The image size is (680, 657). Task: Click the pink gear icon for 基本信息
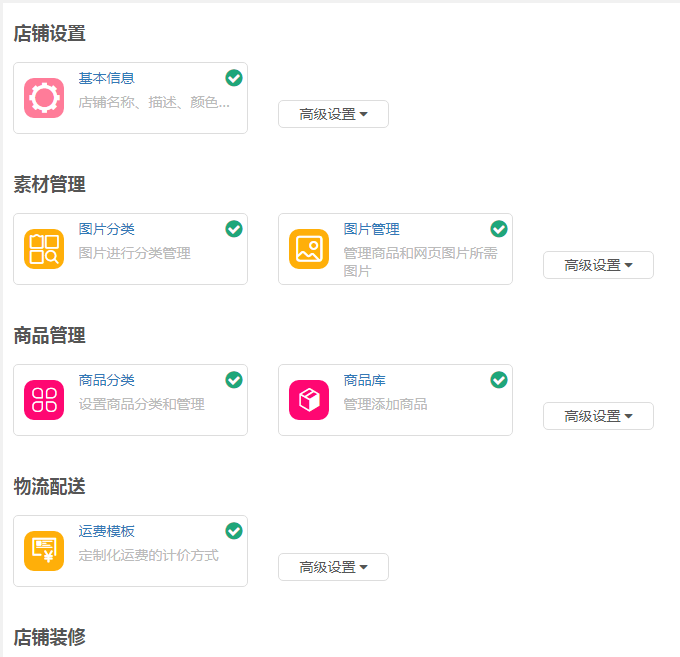click(x=44, y=98)
